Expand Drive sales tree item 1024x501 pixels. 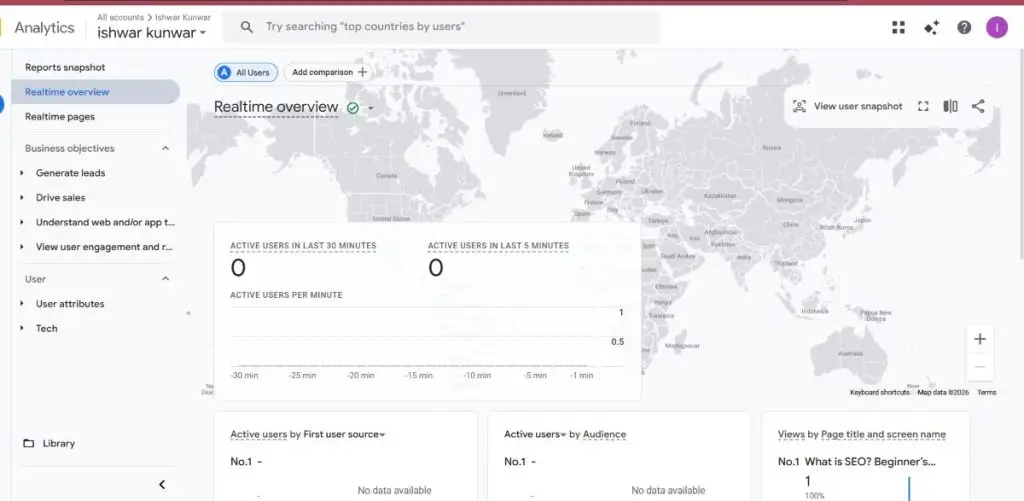coord(22,198)
